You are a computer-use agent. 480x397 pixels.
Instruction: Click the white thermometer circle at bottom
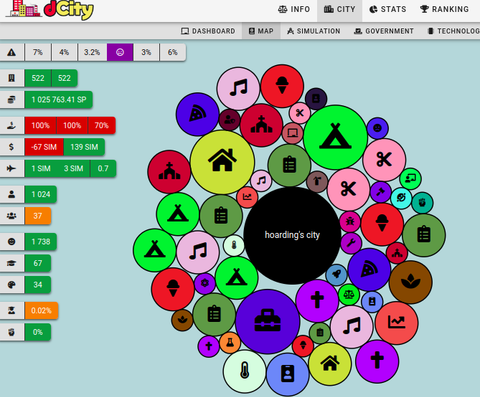pos(245,371)
